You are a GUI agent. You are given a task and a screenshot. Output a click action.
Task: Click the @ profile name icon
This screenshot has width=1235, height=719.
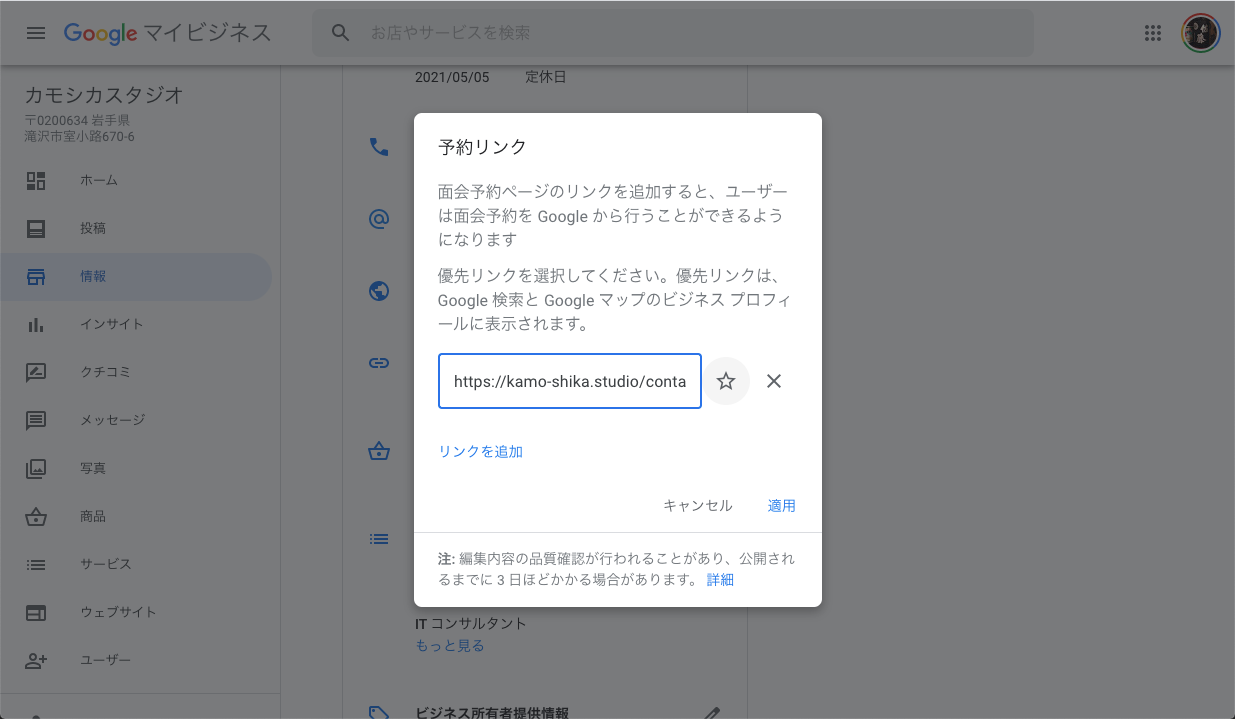[x=379, y=219]
